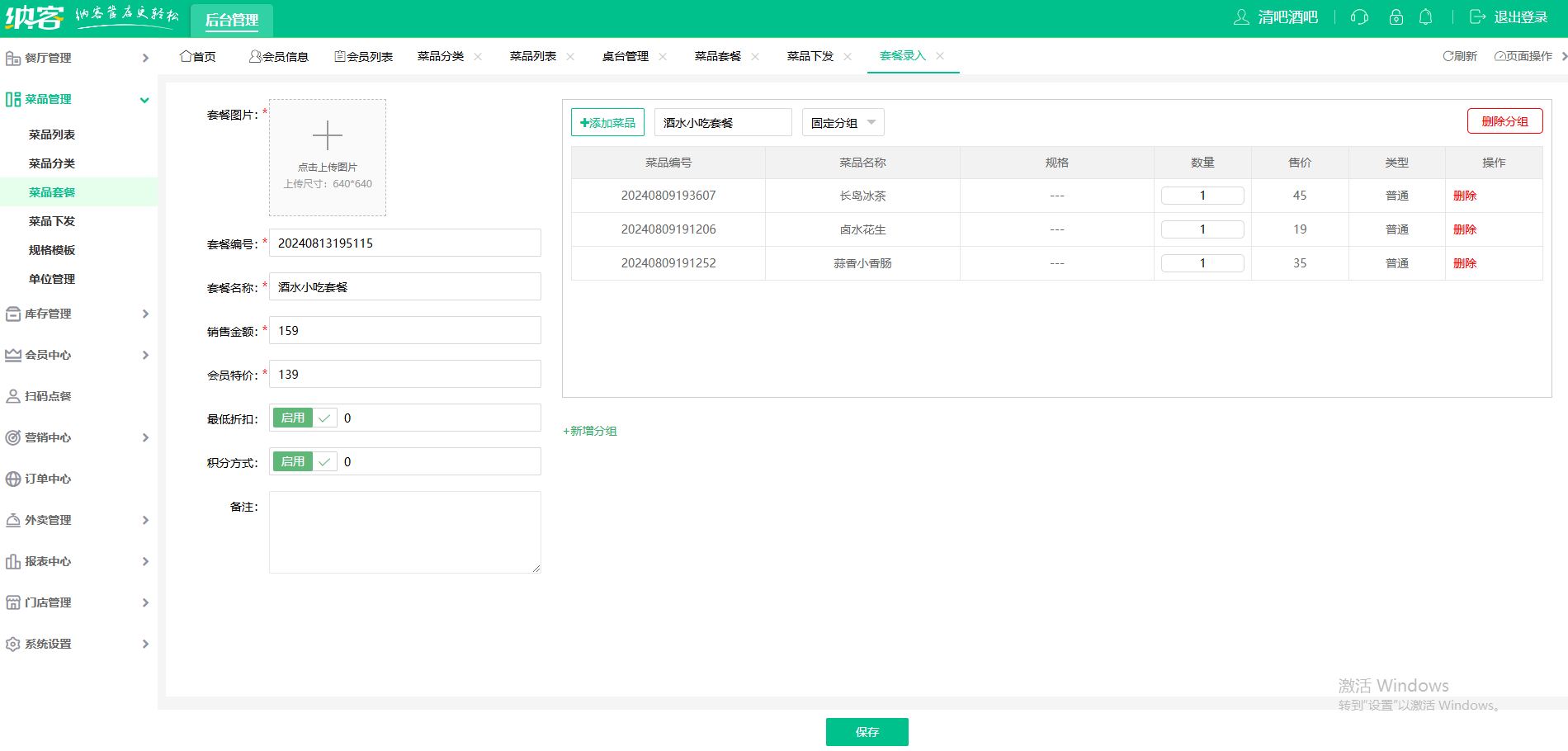Disable the 积分方式 启用 toggle
The width and height of the screenshot is (1568, 751).
[294, 461]
